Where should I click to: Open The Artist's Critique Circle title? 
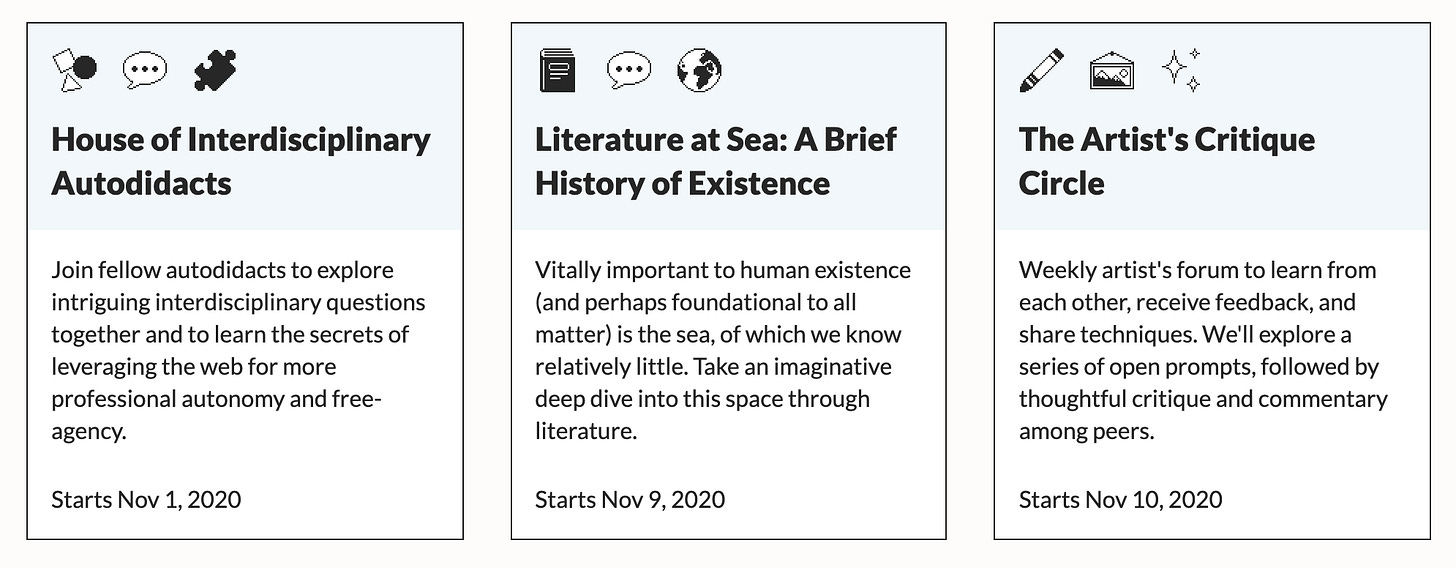coord(1167,161)
